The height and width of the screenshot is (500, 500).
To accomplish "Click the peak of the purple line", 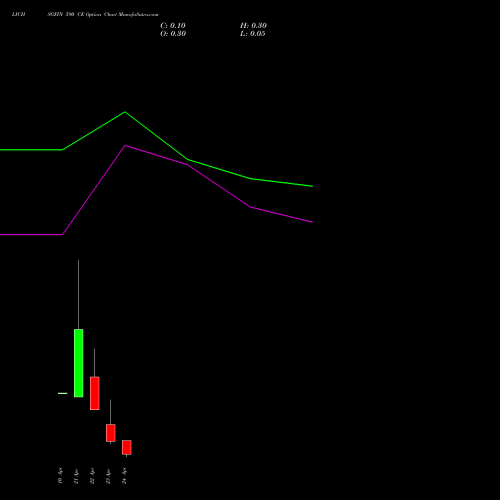I will (x=125, y=145).
